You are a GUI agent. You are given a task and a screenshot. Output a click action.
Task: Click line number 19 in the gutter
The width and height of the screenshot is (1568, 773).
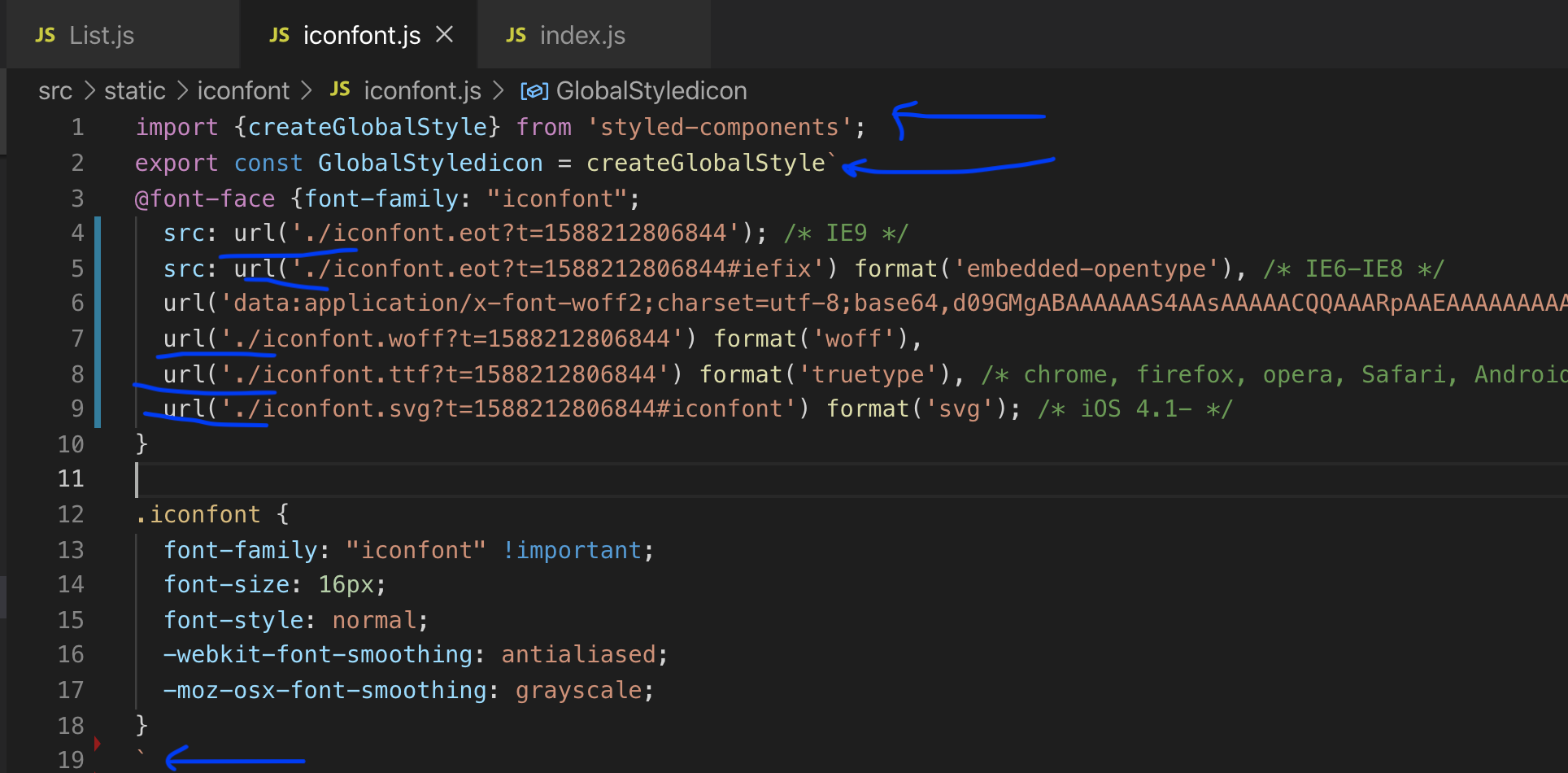tap(71, 759)
